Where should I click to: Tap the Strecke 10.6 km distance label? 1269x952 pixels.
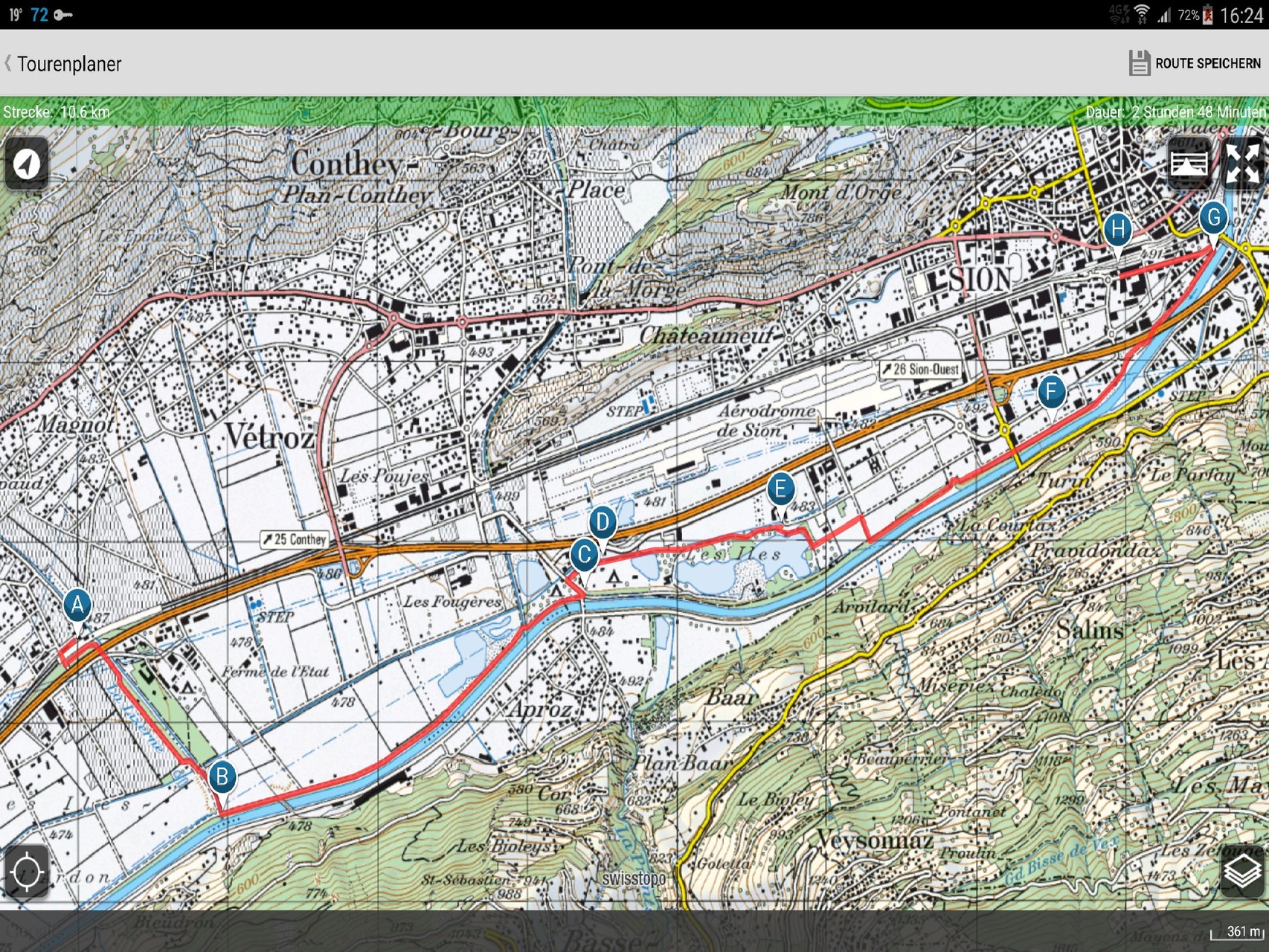(x=57, y=112)
